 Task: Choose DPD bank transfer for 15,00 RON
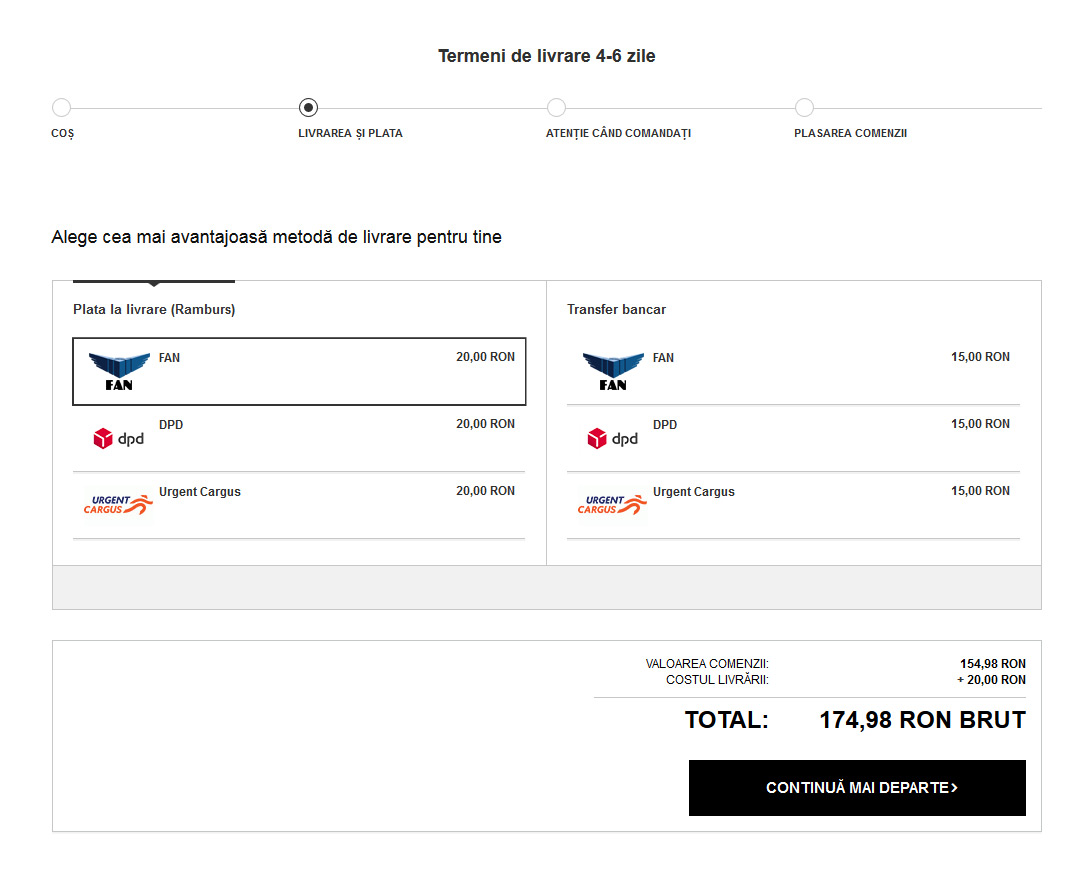click(x=793, y=438)
